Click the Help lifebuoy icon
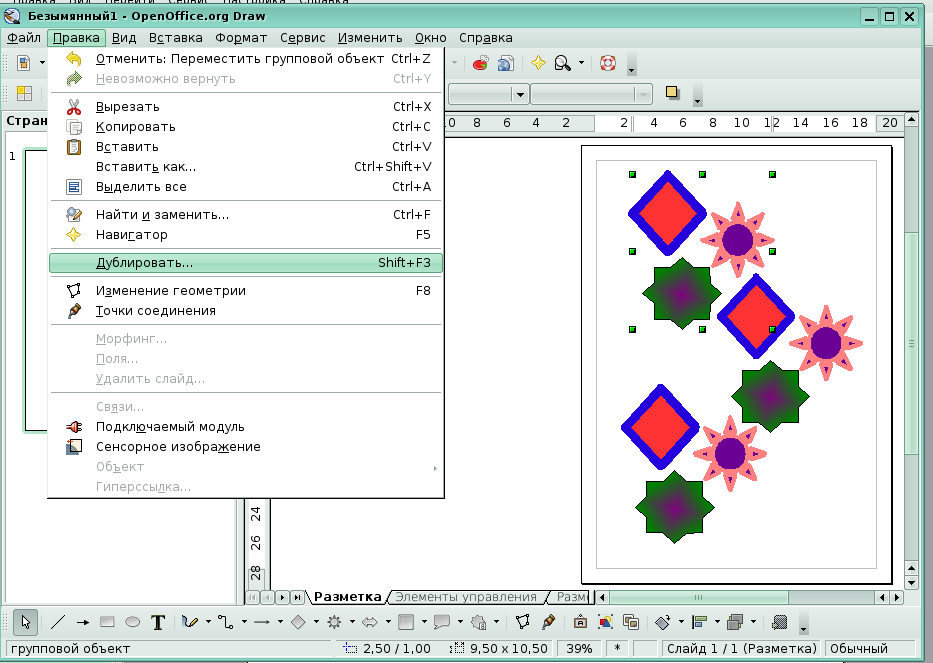933x663 pixels. tap(607, 63)
